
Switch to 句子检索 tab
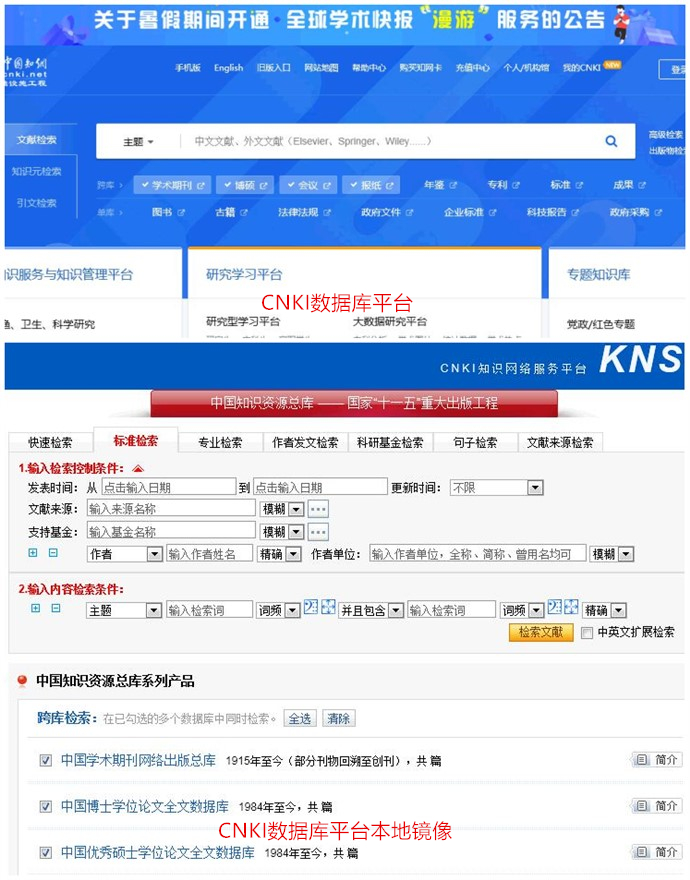(475, 442)
